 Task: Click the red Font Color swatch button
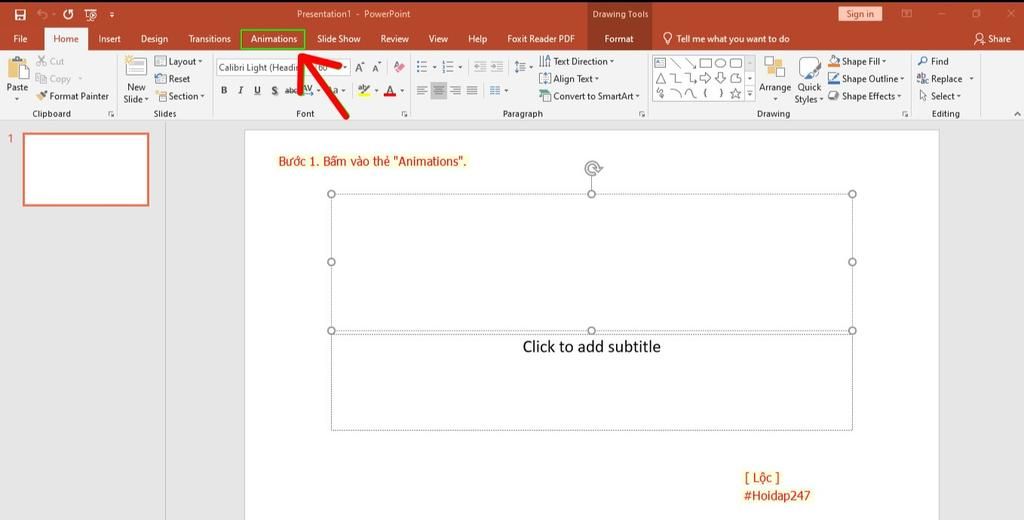pos(390,91)
